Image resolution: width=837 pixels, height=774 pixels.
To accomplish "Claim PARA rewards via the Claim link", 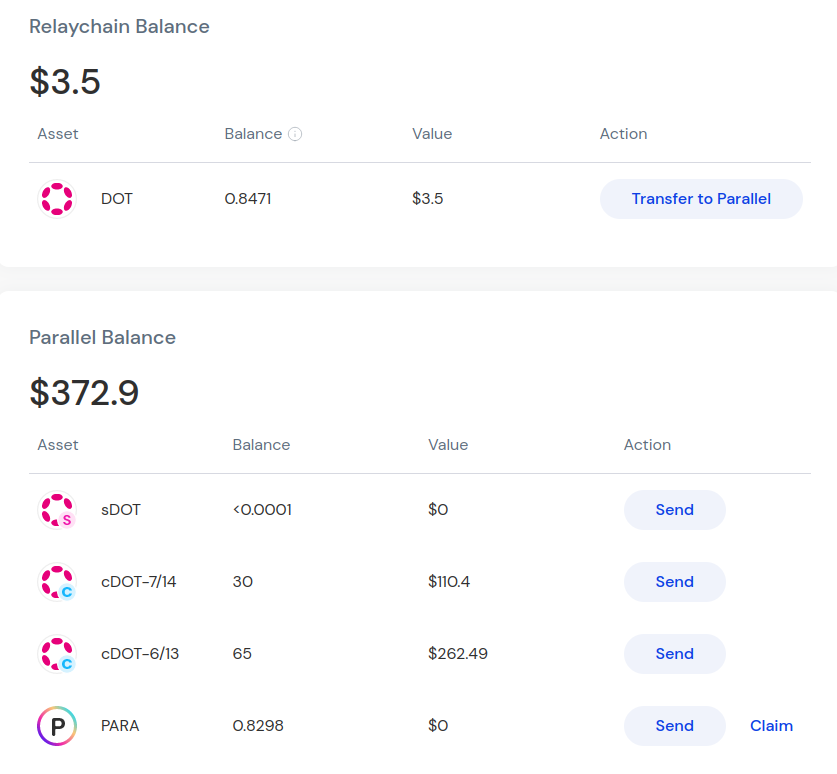I will pos(771,726).
